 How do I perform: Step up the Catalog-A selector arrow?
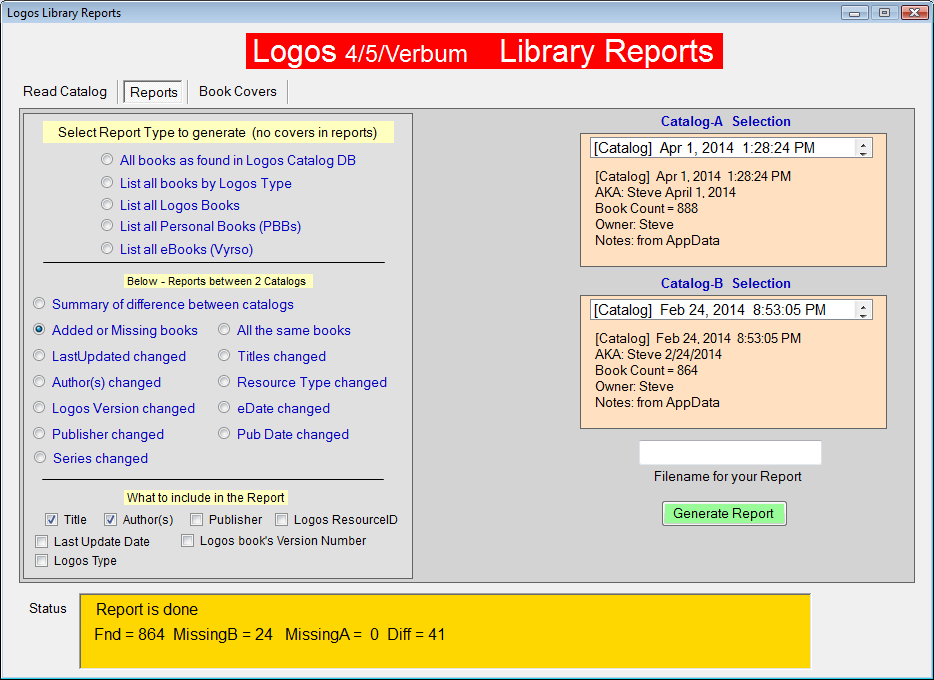[864, 144]
